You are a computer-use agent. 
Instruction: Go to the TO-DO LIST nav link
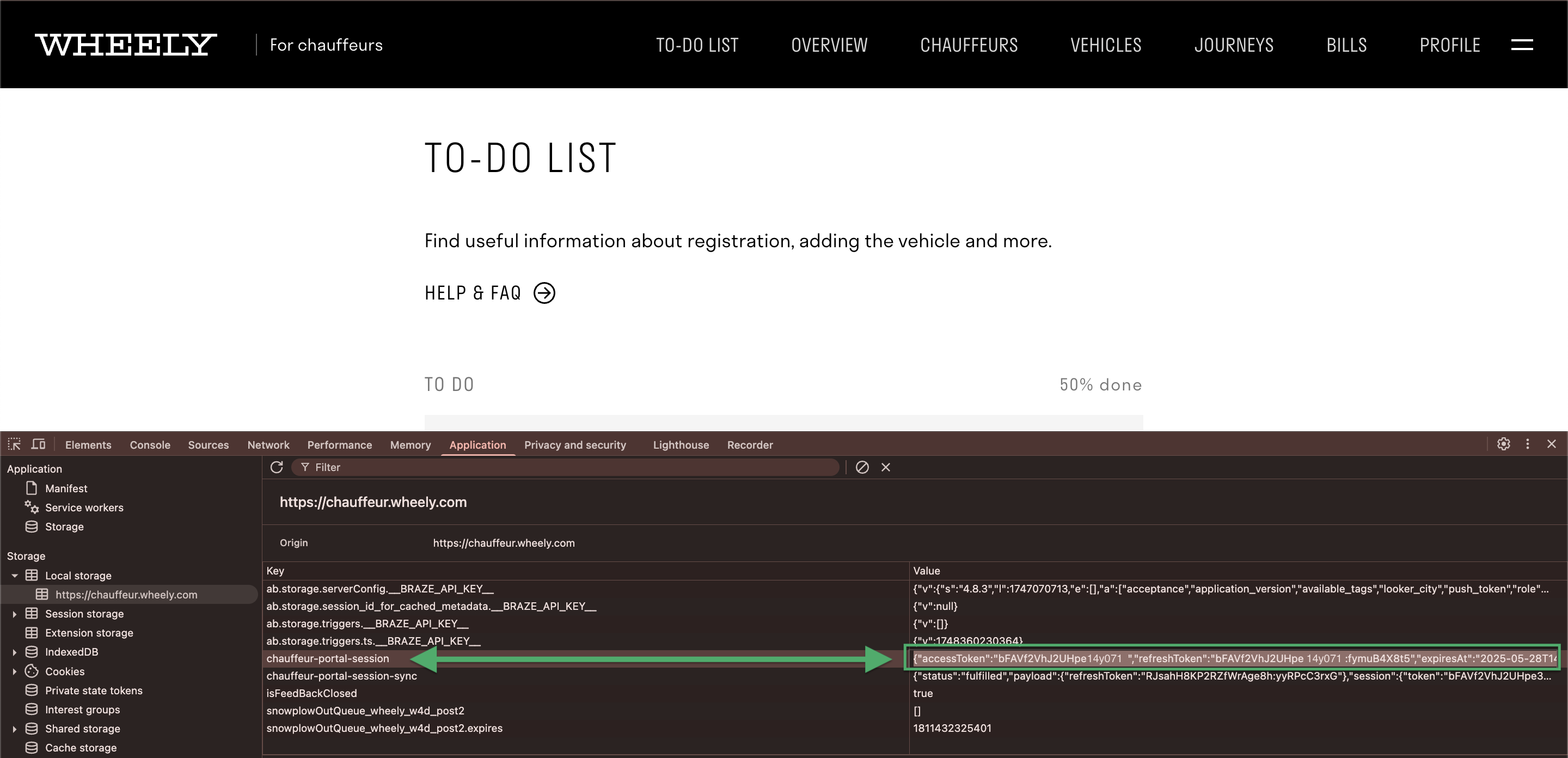coord(697,45)
